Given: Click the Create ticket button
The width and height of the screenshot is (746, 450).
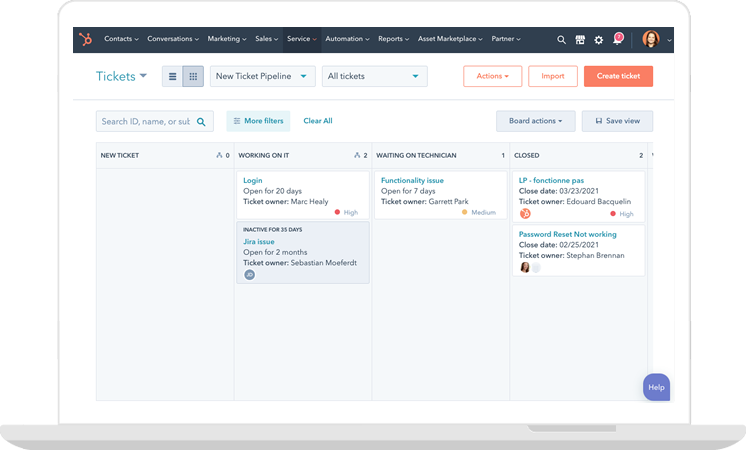Looking at the screenshot, I should tap(618, 76).
